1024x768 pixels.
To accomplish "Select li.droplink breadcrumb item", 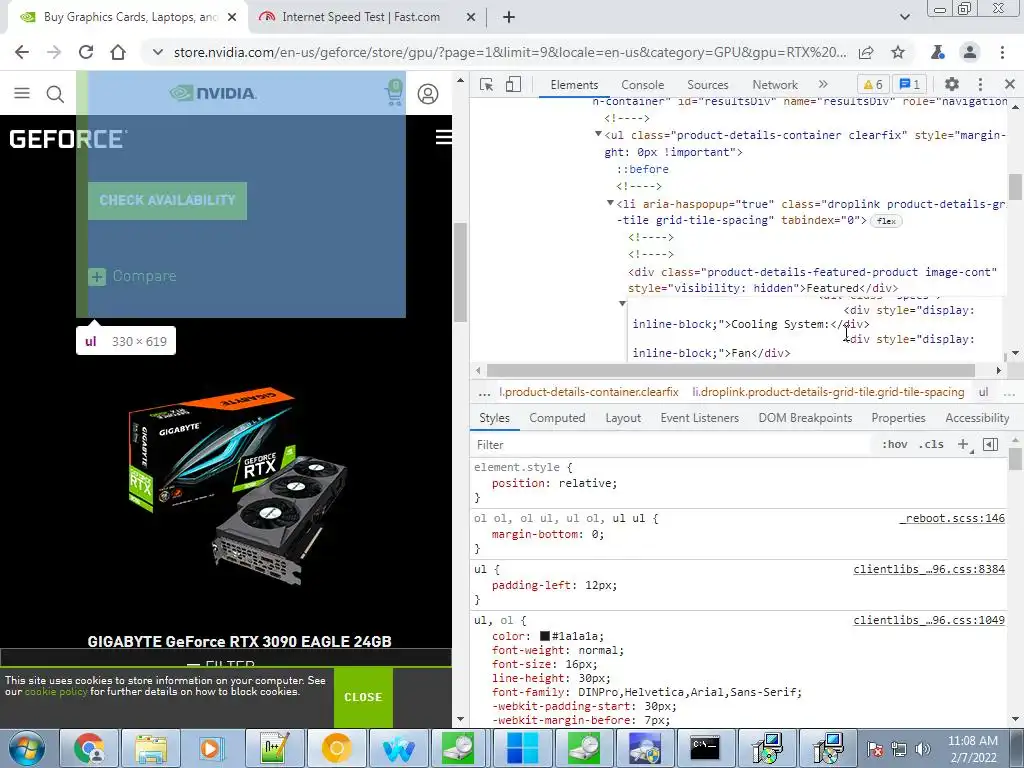I will click(828, 392).
